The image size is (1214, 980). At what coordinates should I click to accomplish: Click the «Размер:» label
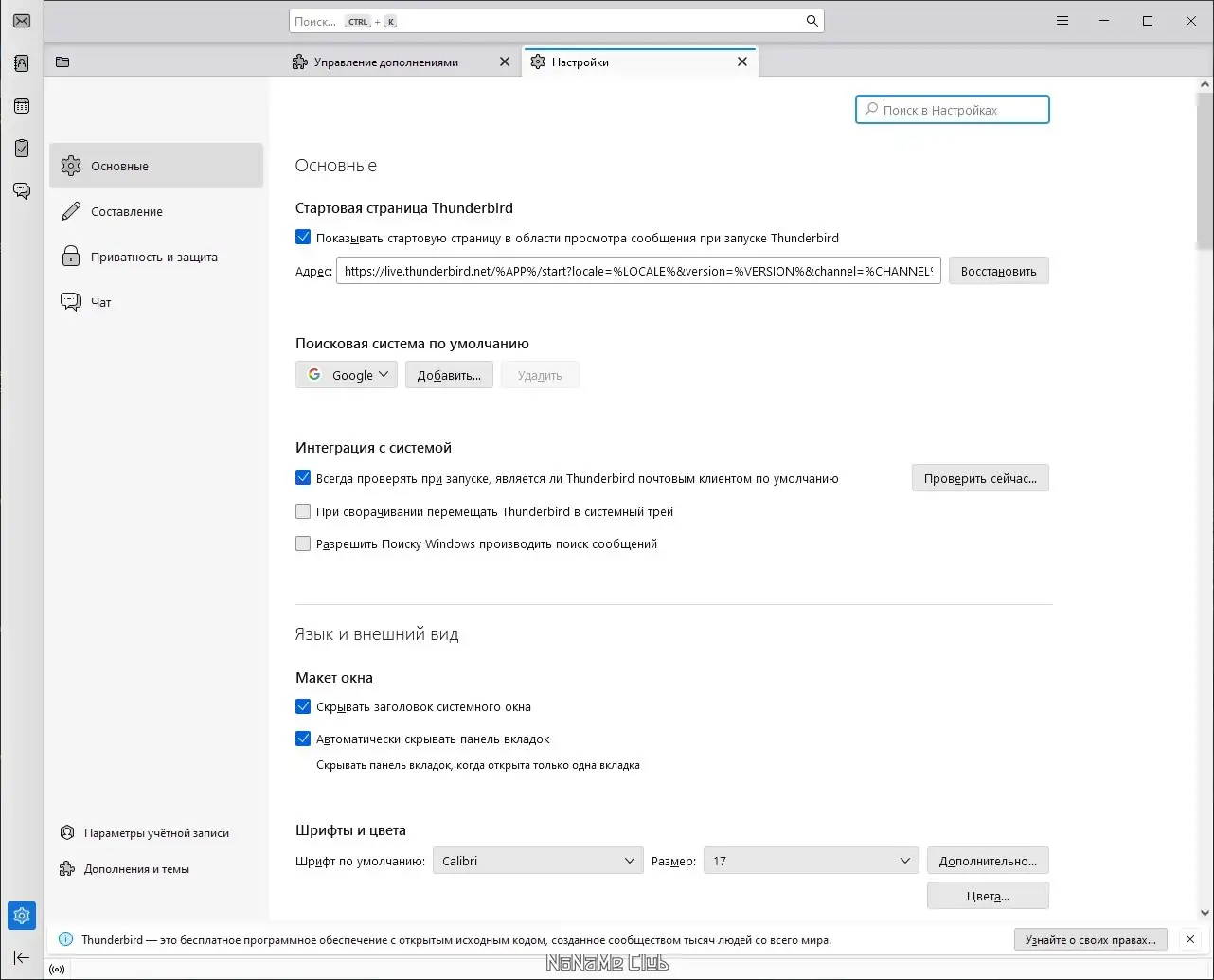click(x=674, y=861)
